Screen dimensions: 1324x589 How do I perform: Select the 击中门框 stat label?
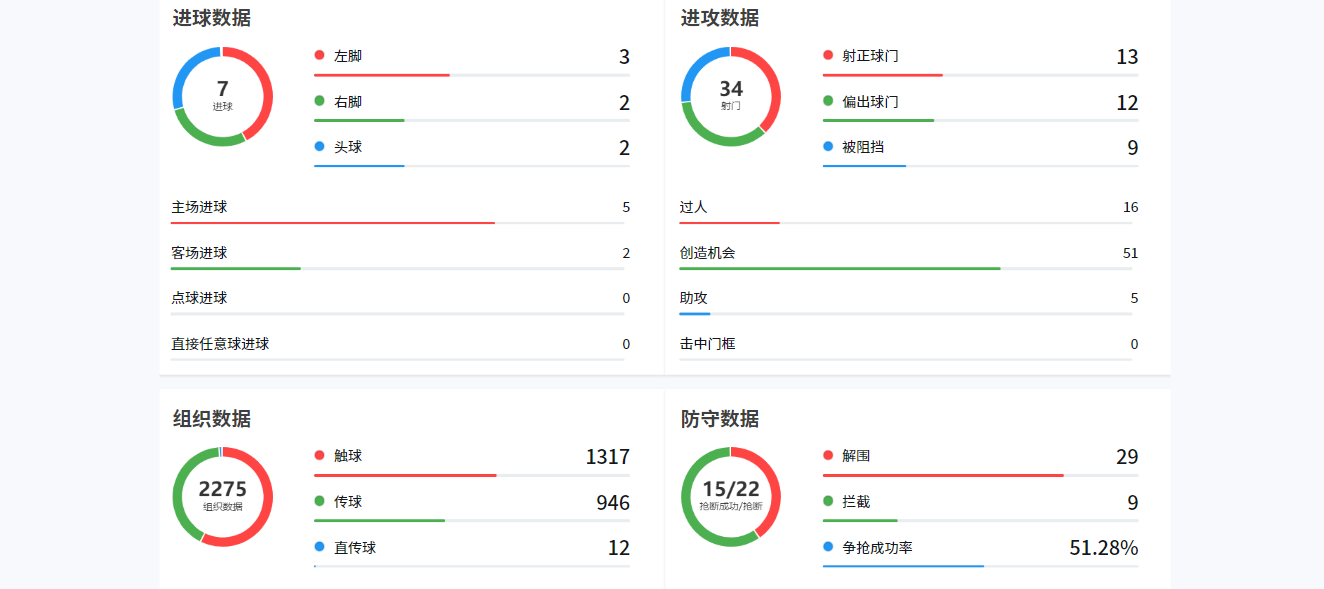click(x=707, y=344)
